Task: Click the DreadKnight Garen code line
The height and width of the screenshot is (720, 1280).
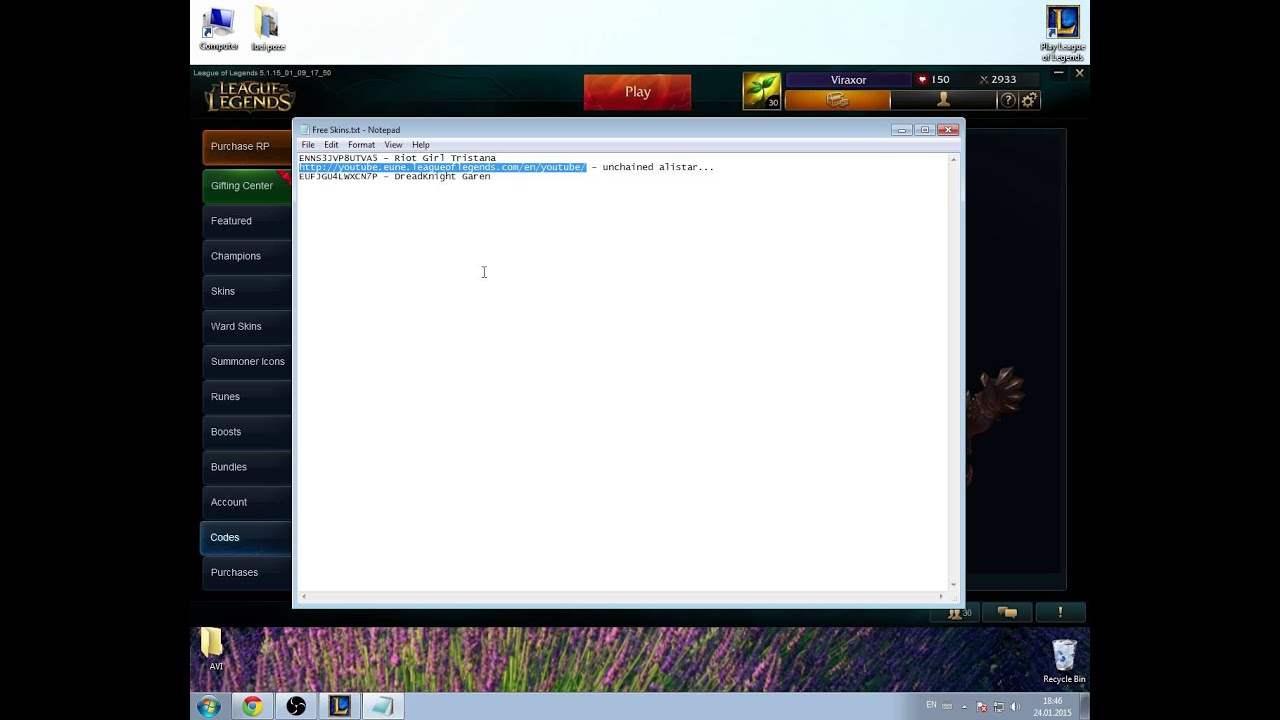Action: (394, 176)
